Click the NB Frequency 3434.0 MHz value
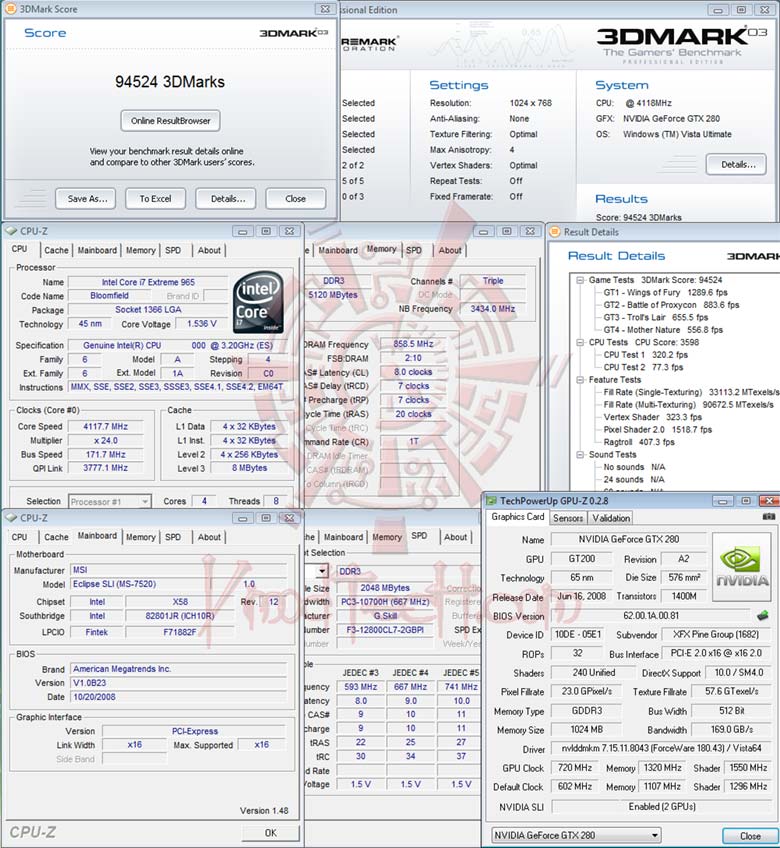This screenshot has height=848, width=780. coord(492,309)
